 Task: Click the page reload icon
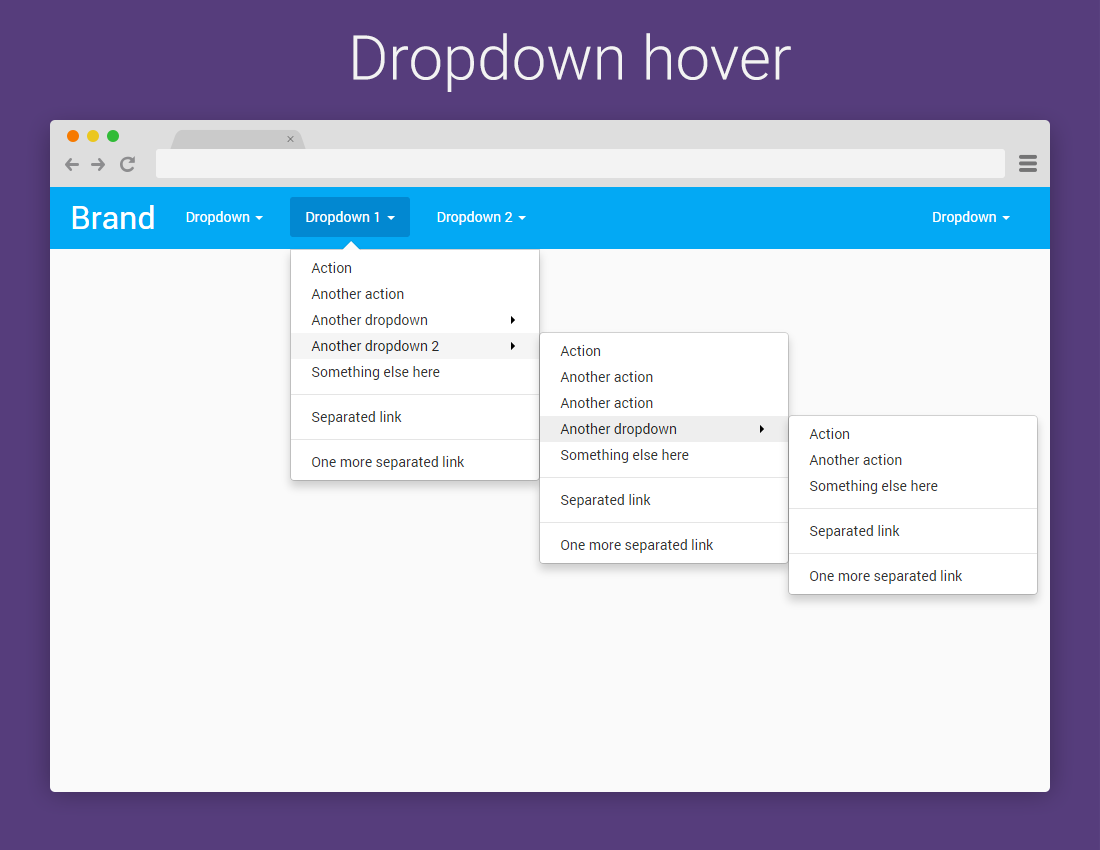[127, 164]
